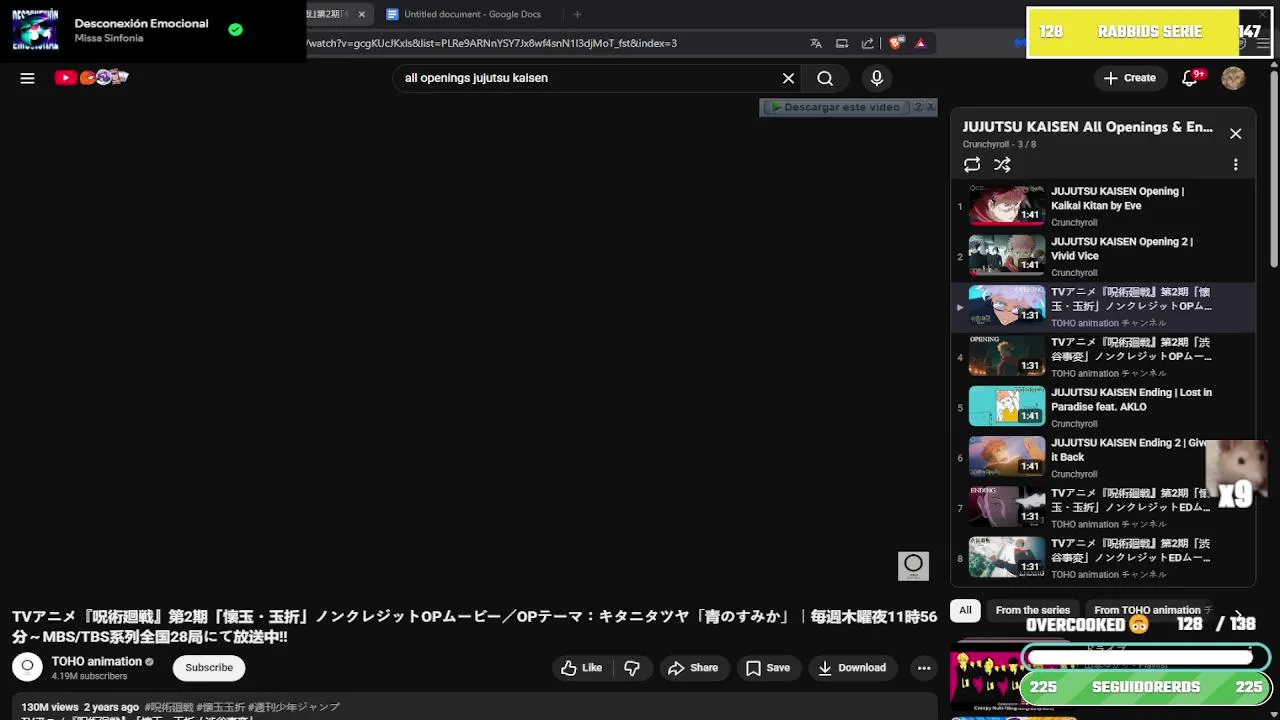Image resolution: width=1280 pixels, height=720 pixels.
Task: Close the current YouTube browser tab
Action: click(x=361, y=14)
